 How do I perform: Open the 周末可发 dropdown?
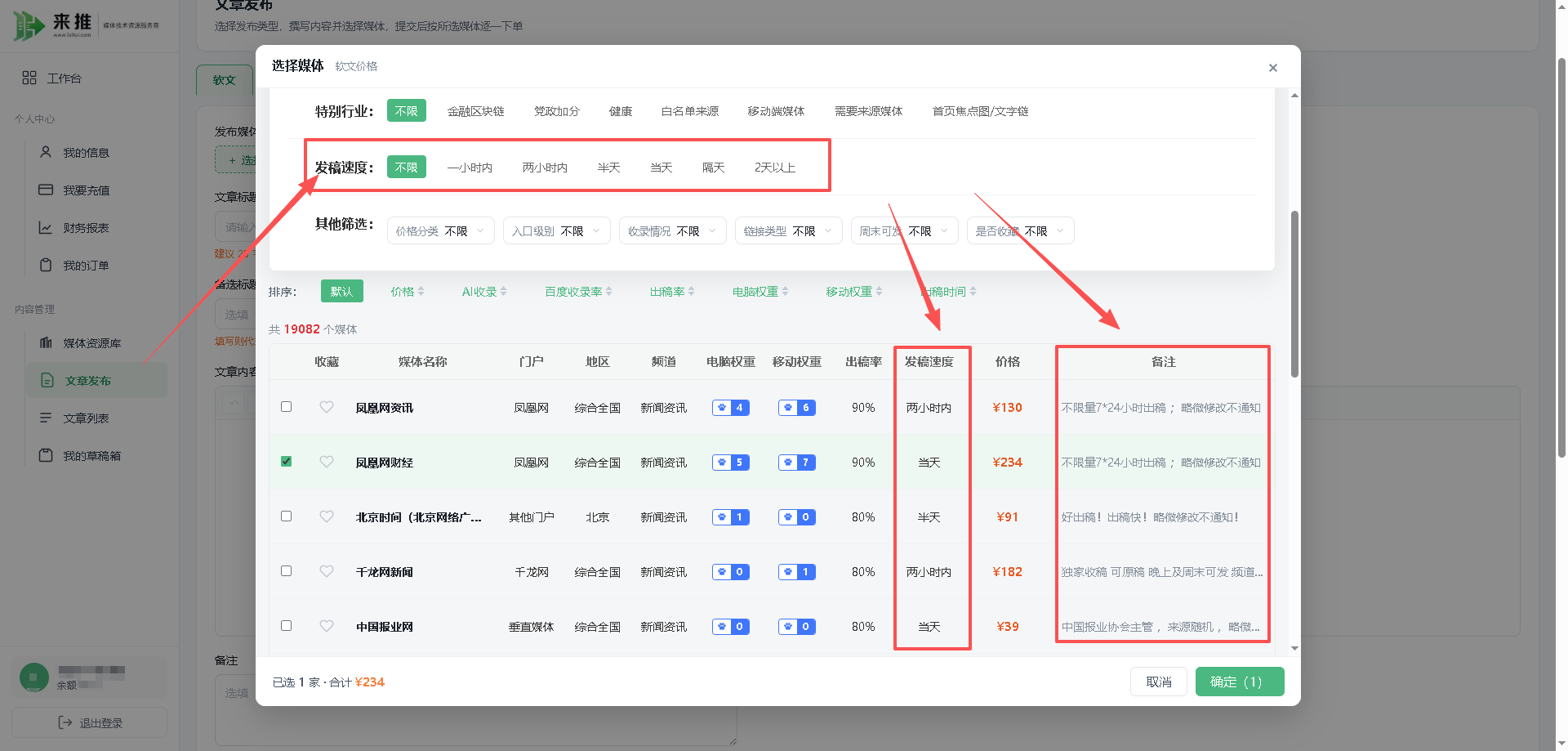[x=904, y=231]
